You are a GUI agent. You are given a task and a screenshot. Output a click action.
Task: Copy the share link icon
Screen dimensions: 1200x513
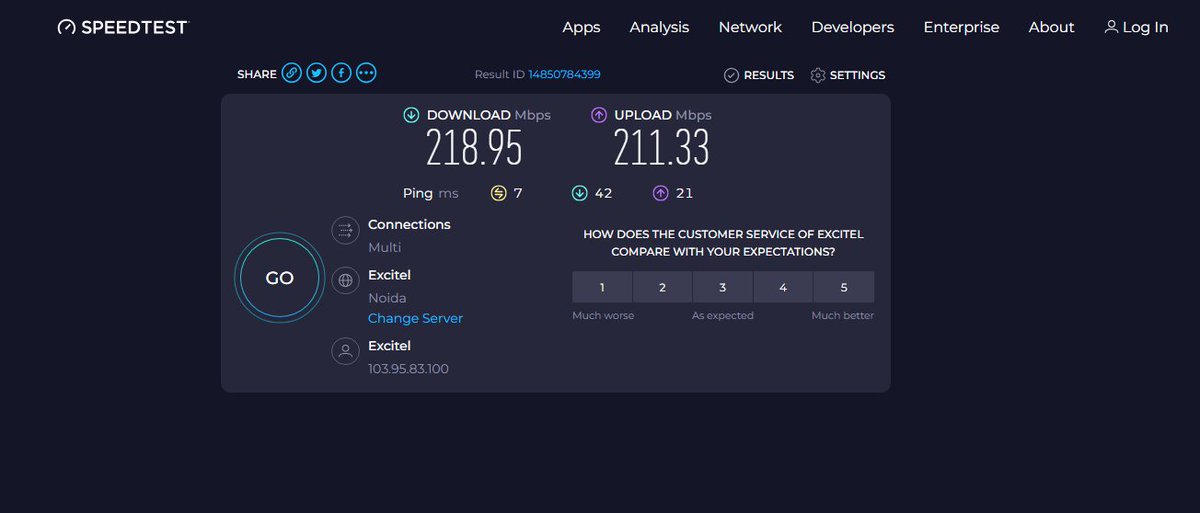coord(291,73)
